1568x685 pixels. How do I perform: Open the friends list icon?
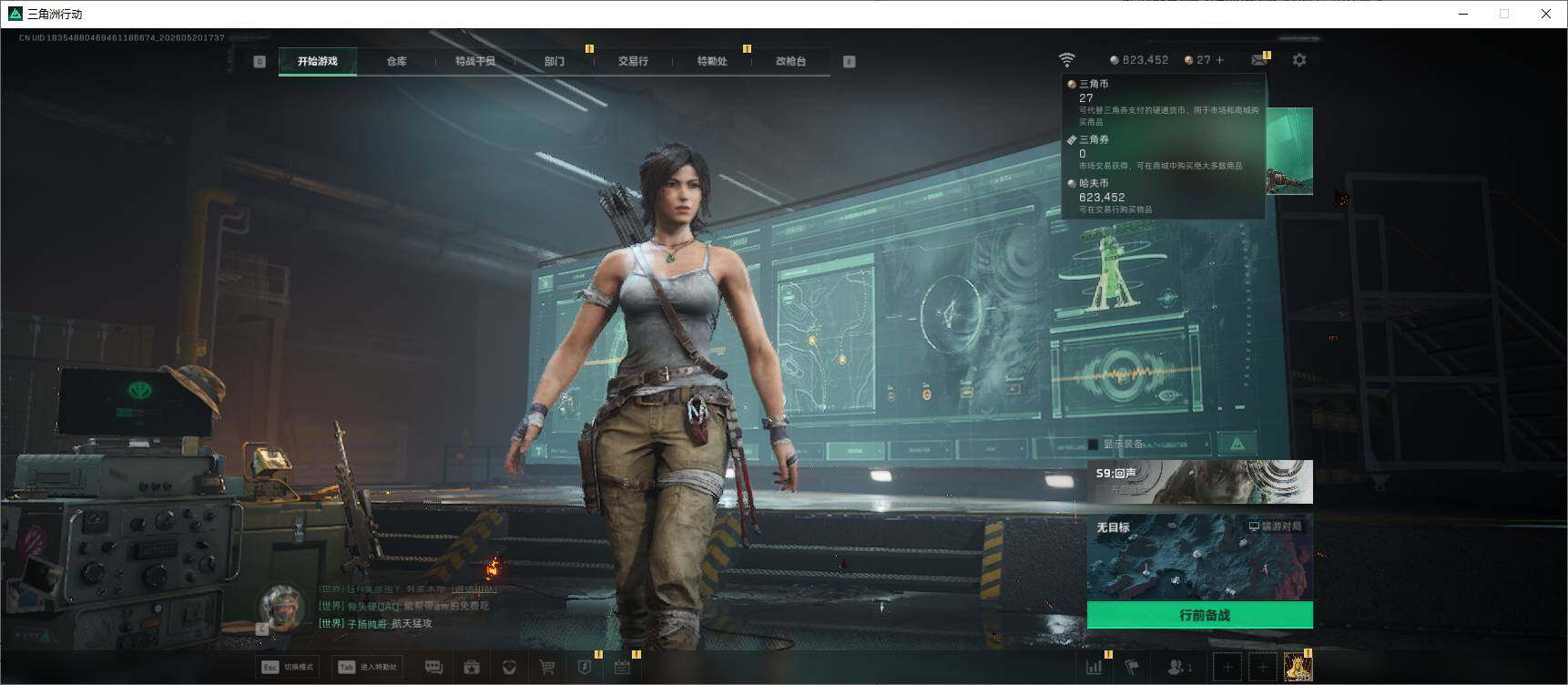click(x=1179, y=668)
